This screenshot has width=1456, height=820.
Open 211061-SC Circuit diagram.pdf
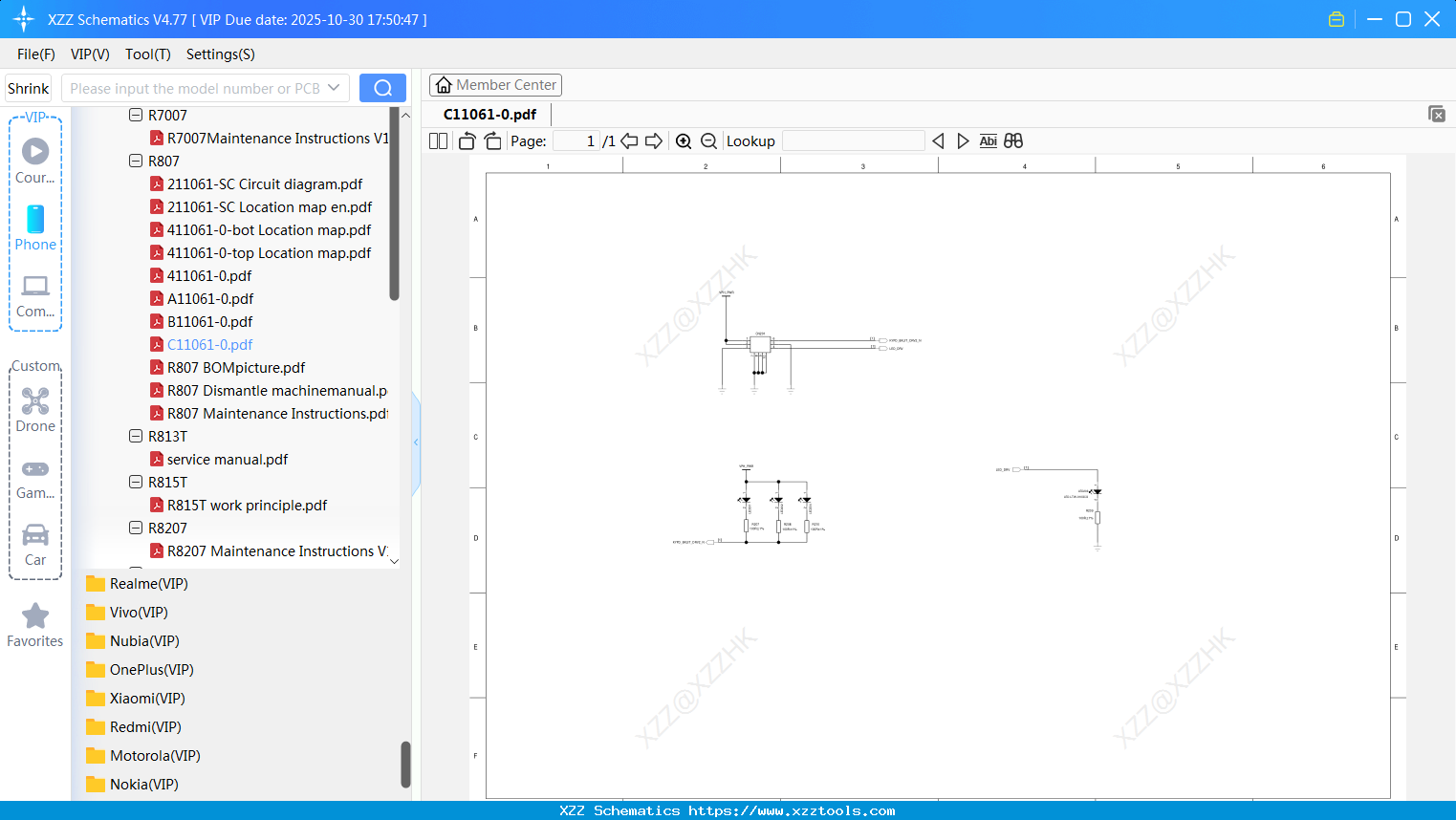(265, 183)
